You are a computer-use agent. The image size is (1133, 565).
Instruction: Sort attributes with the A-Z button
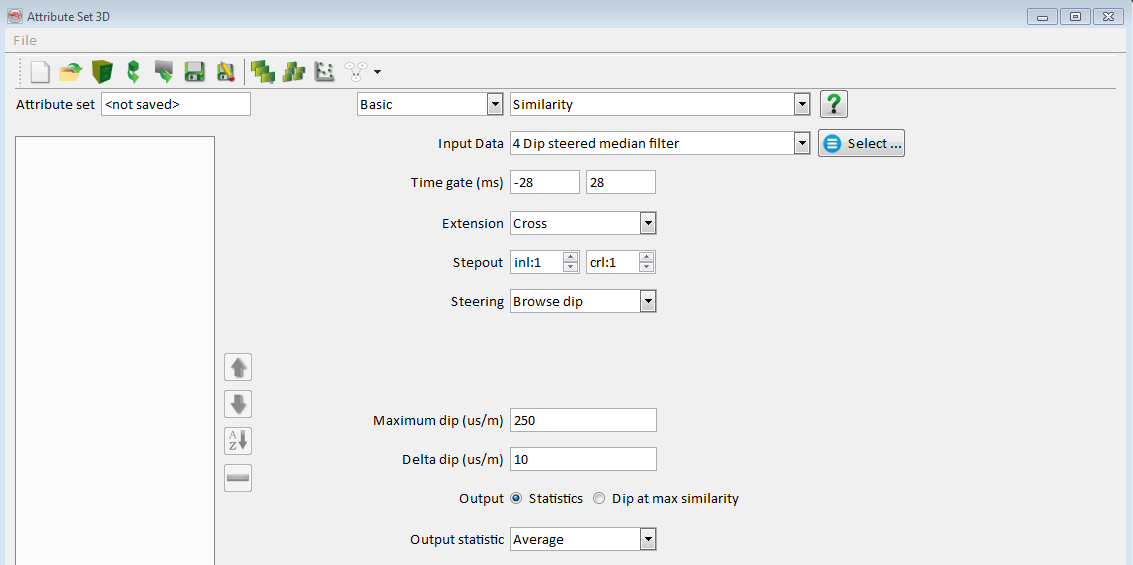click(x=238, y=441)
